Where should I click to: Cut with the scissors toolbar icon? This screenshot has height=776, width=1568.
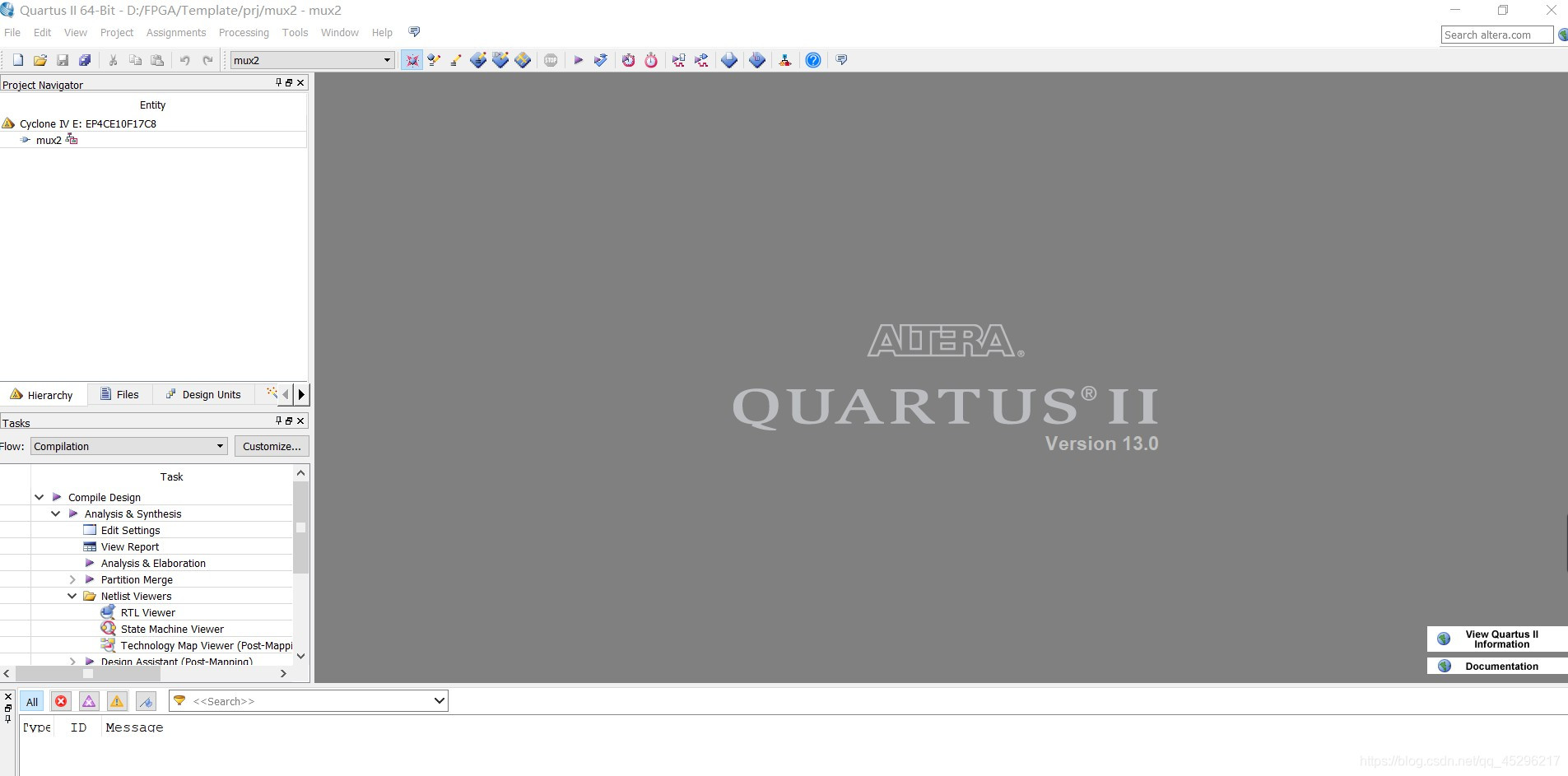pyautogui.click(x=114, y=60)
